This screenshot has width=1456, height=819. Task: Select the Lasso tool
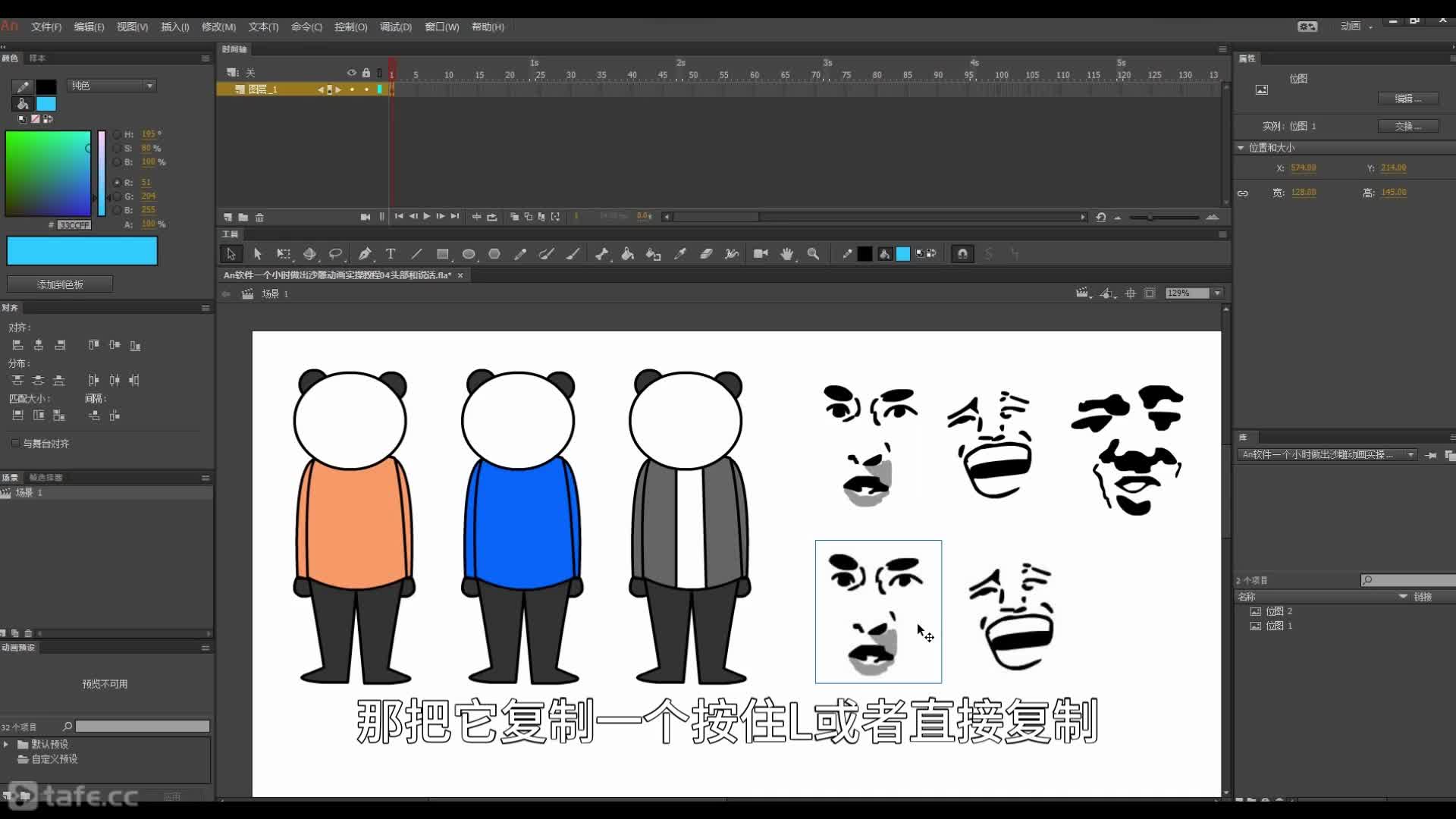337,253
